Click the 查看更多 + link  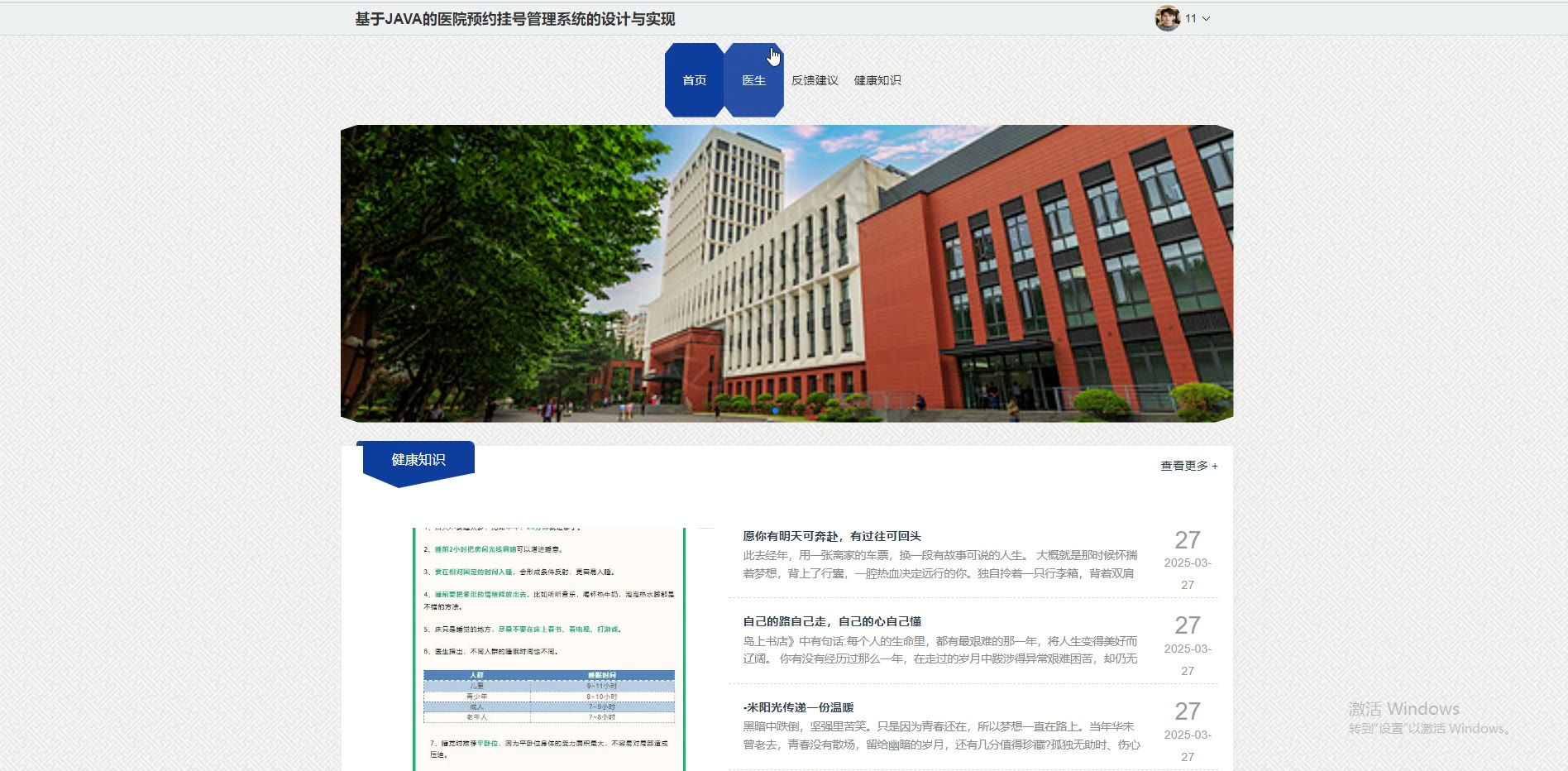(x=1189, y=466)
